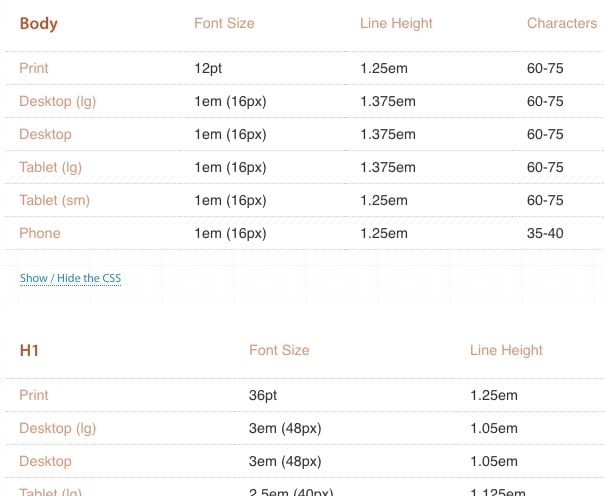This screenshot has height=496, width=605.
Task: Select the Print row label in H1 table
Action: click(x=34, y=395)
